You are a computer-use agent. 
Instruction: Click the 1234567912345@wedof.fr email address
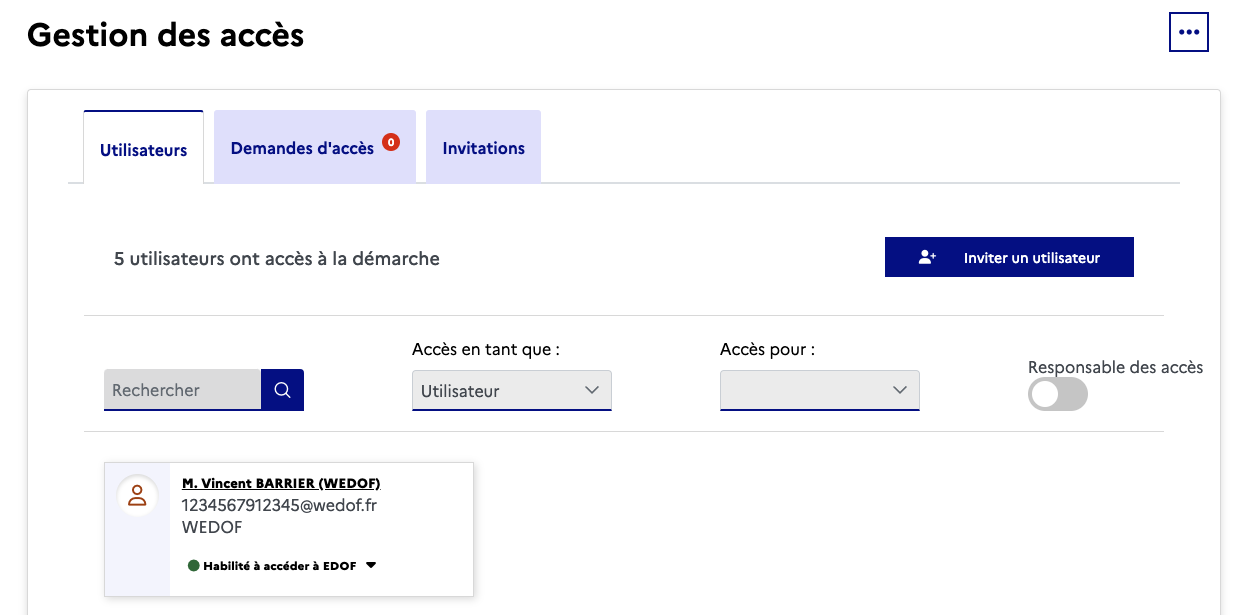point(279,505)
